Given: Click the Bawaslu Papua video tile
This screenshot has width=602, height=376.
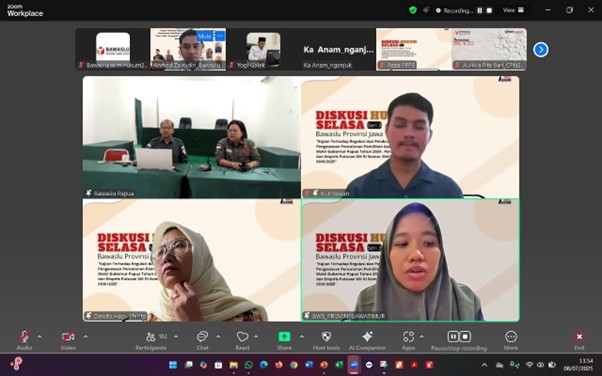Looking at the screenshot, I should (x=192, y=137).
